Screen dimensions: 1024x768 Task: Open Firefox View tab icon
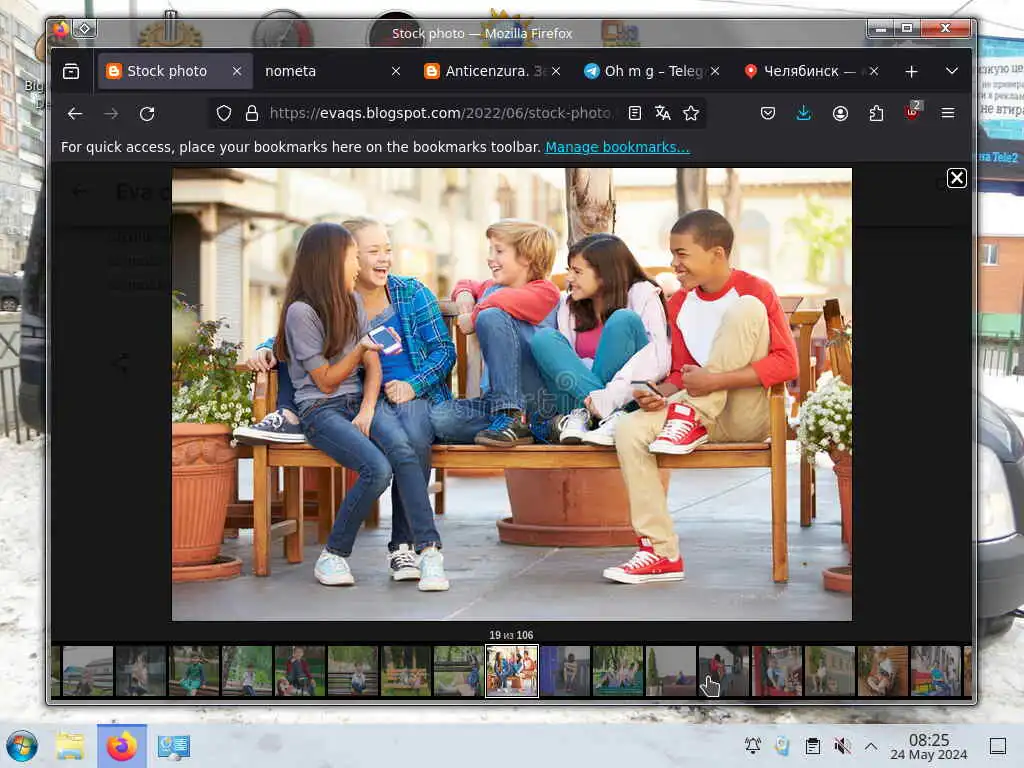[x=71, y=71]
